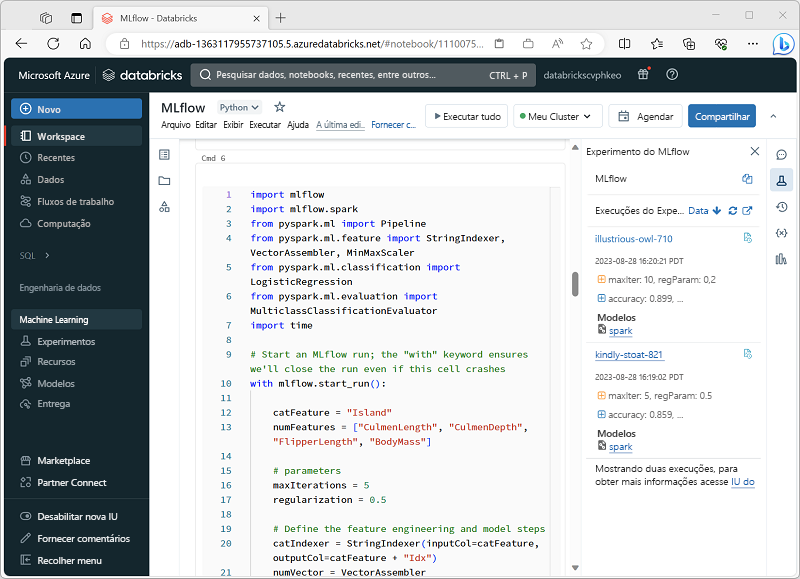
Task: Refresh the browser page
Action: click(53, 44)
